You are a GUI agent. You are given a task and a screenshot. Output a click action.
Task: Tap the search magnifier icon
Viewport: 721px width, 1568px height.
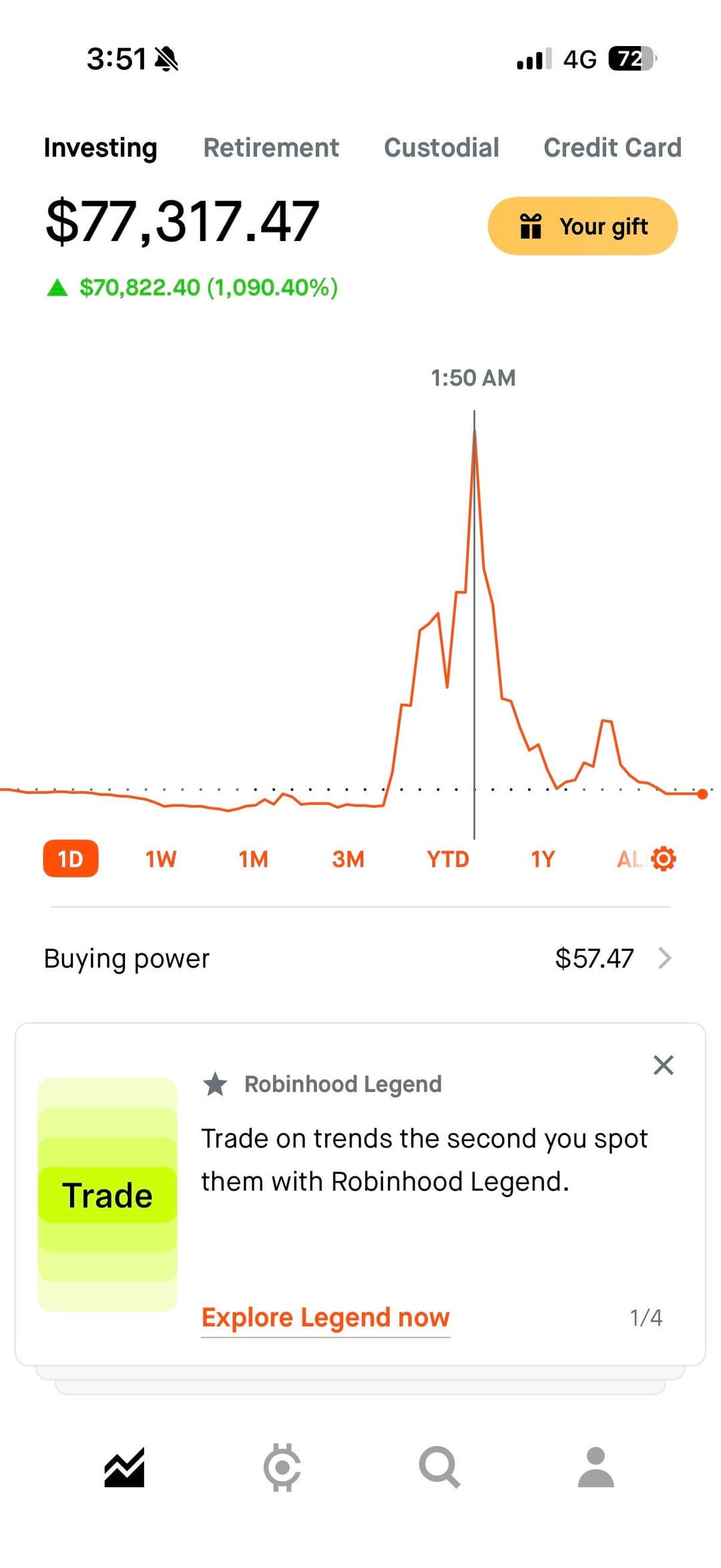[439, 1468]
